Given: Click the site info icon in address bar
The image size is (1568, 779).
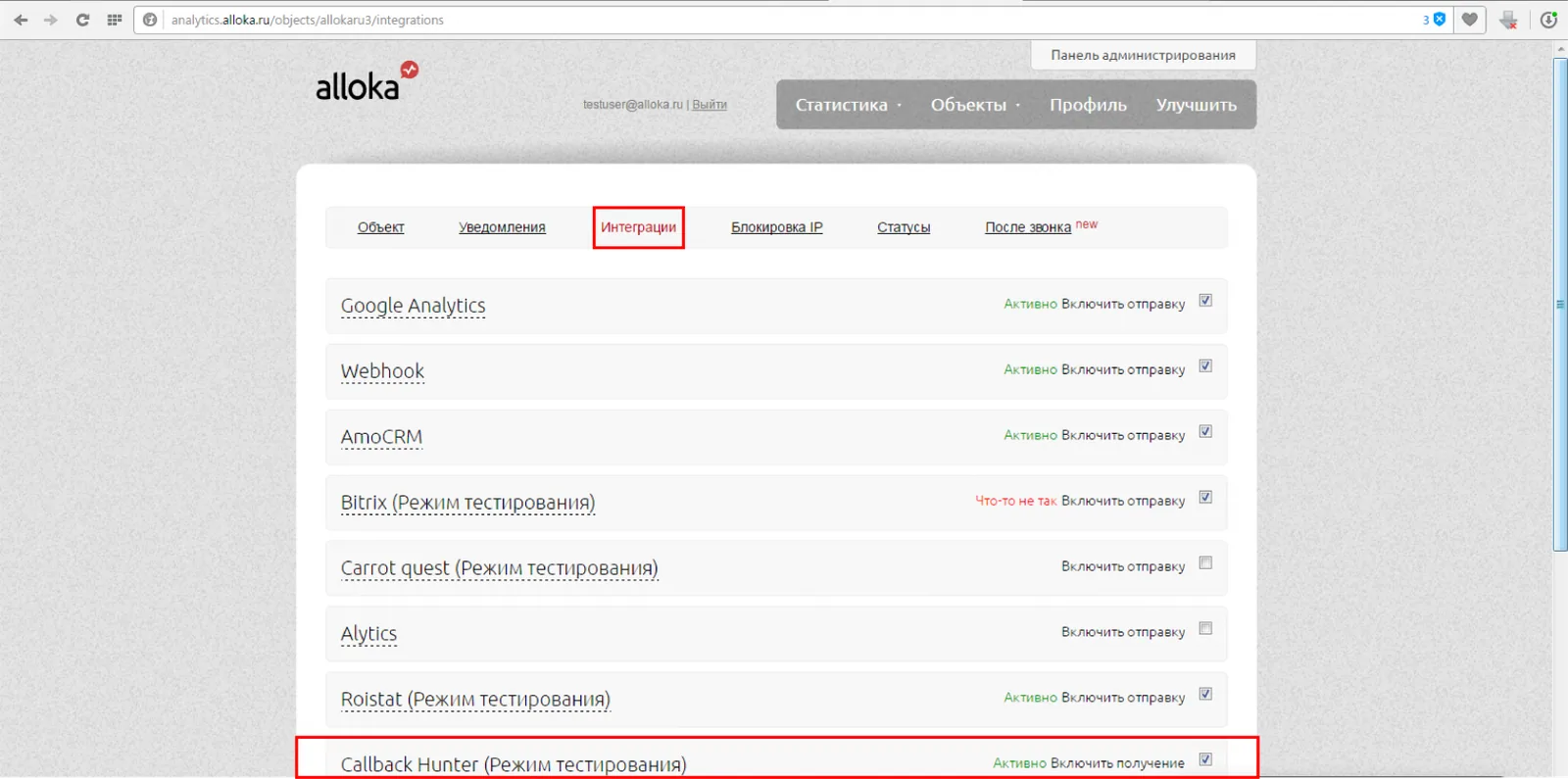Looking at the screenshot, I should pyautogui.click(x=150, y=20).
